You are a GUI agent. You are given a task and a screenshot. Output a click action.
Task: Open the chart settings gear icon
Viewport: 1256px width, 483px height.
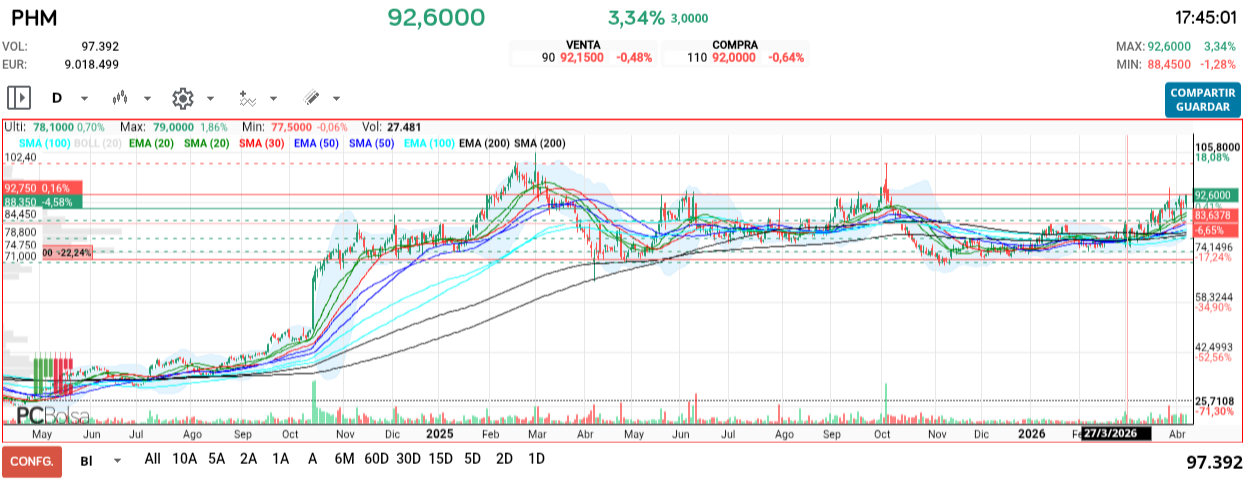182,98
